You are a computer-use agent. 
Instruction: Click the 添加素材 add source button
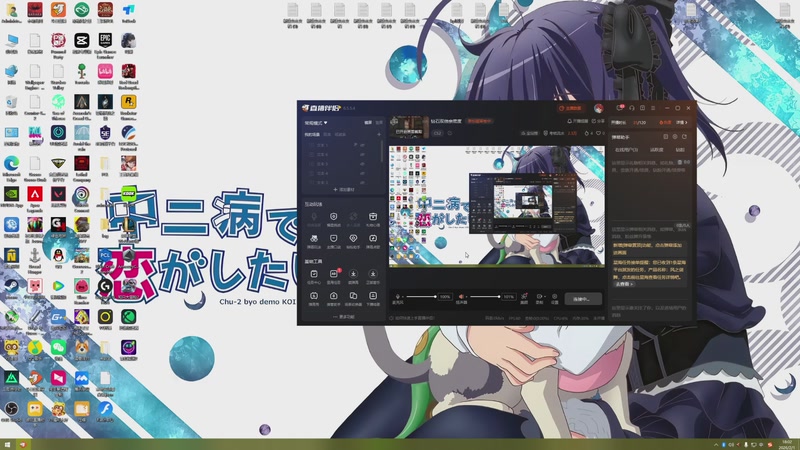coord(344,190)
